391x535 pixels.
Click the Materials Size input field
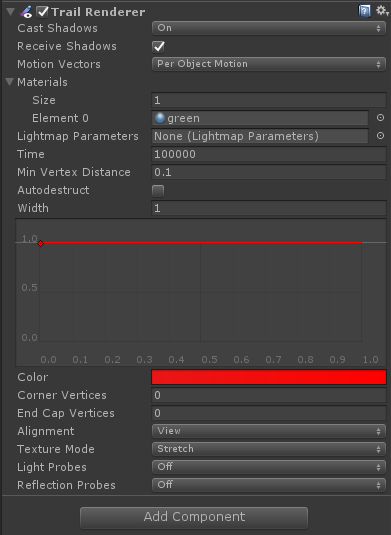[x=269, y=100]
